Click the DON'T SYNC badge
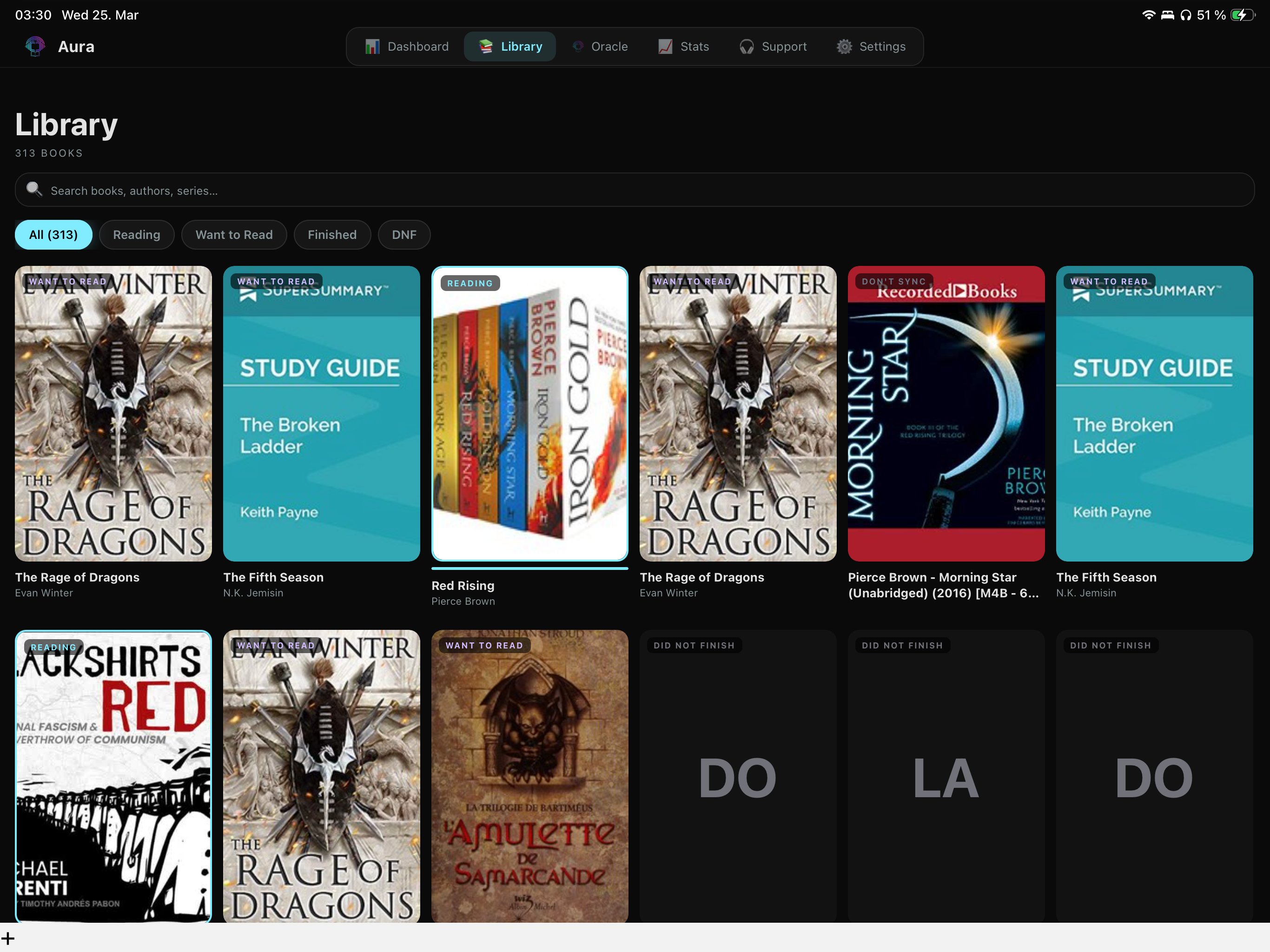Viewport: 1270px width, 952px height. coord(894,281)
